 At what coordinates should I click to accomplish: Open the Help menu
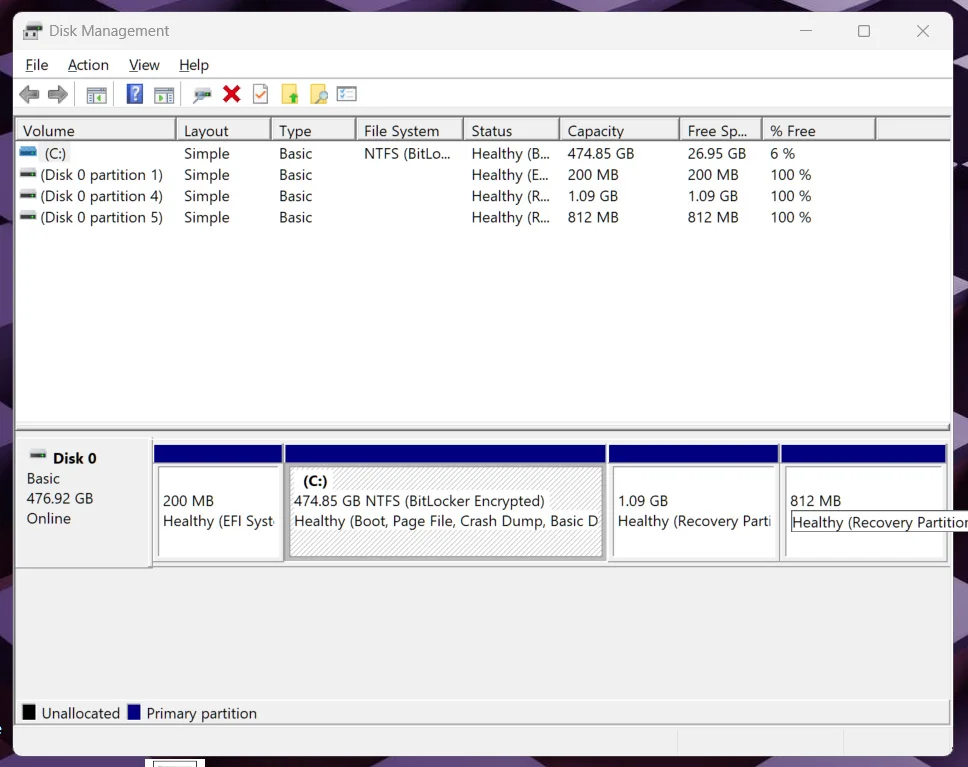click(194, 65)
